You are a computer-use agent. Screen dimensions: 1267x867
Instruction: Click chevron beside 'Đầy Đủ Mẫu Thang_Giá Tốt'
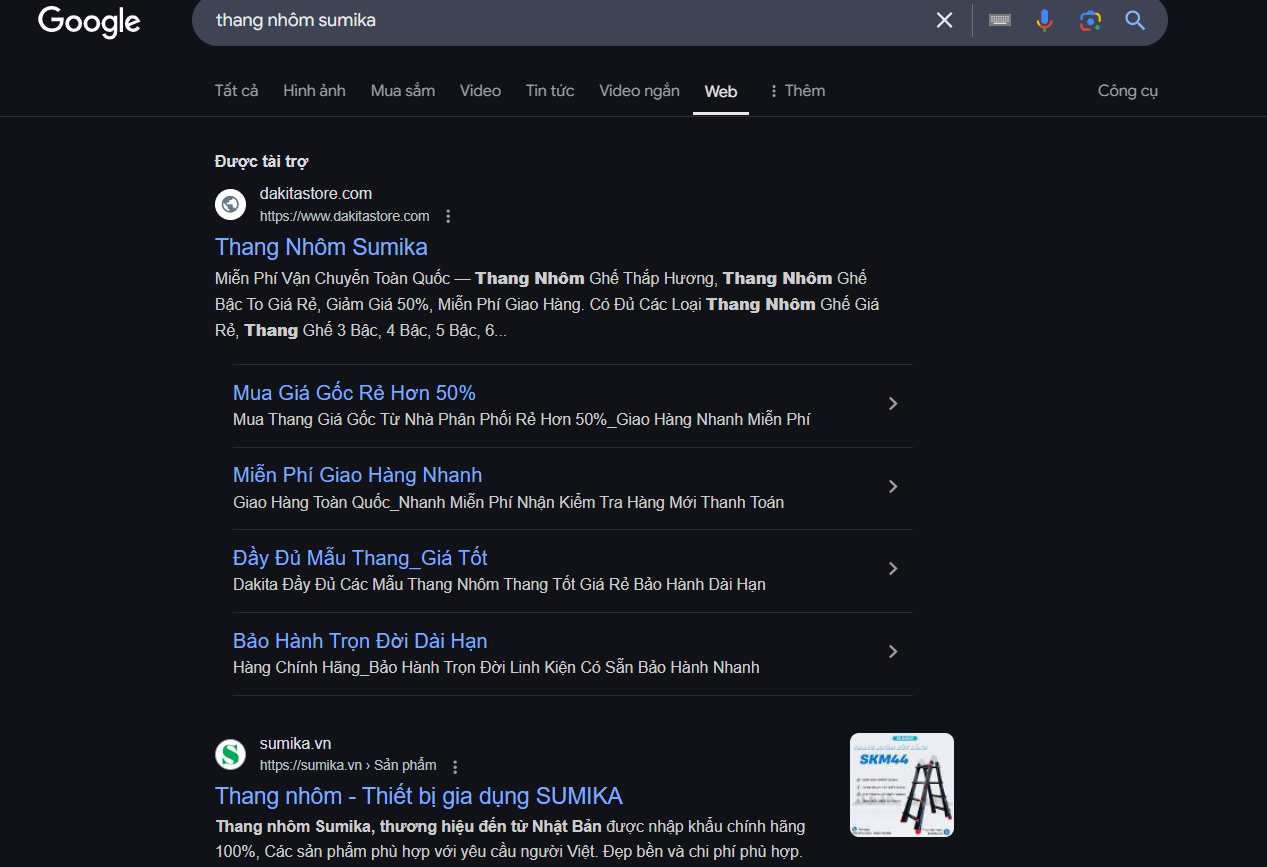click(x=893, y=569)
